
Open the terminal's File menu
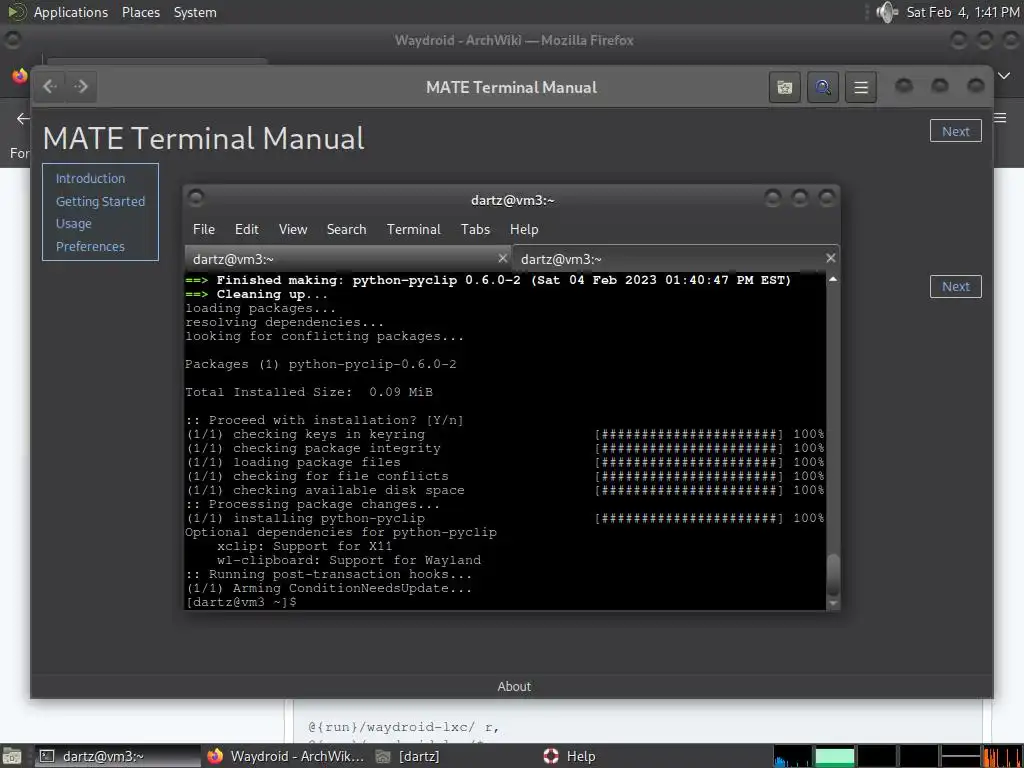[x=203, y=229]
